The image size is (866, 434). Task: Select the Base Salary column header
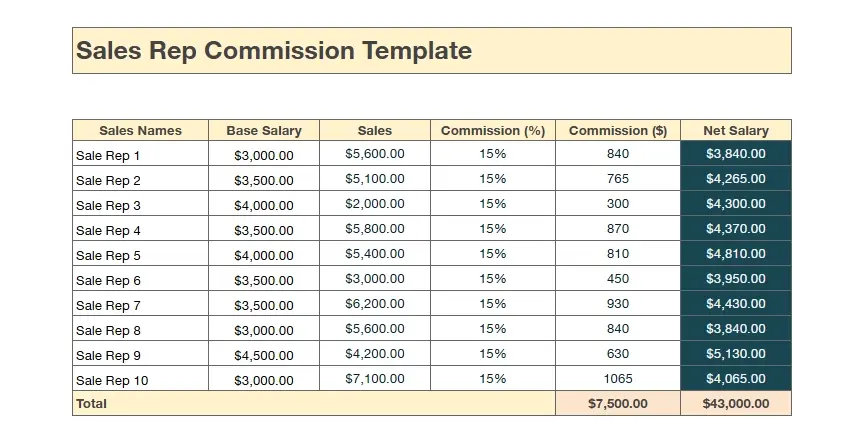point(264,130)
